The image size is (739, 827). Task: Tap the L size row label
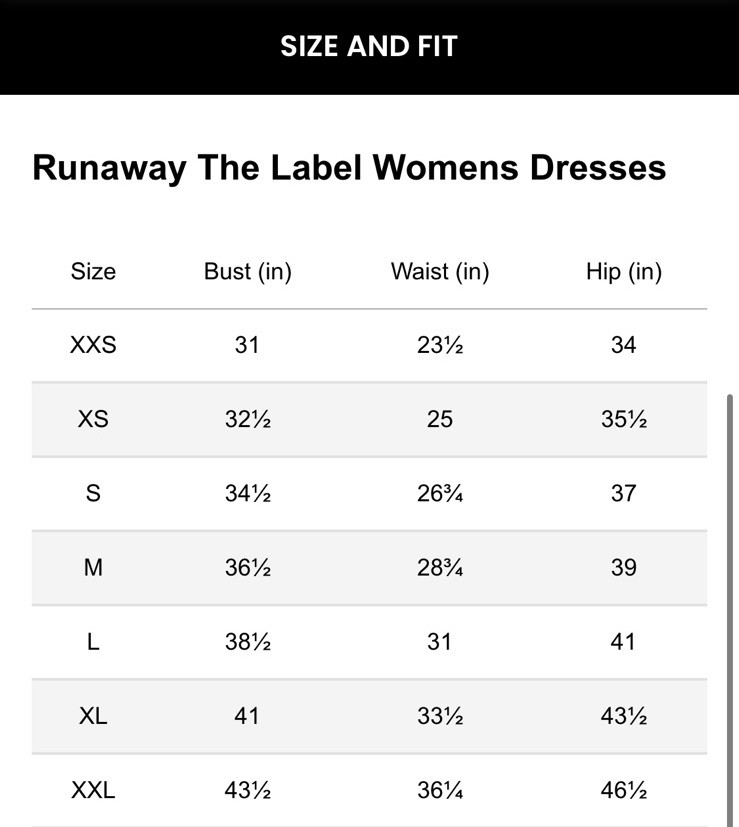coord(93,642)
